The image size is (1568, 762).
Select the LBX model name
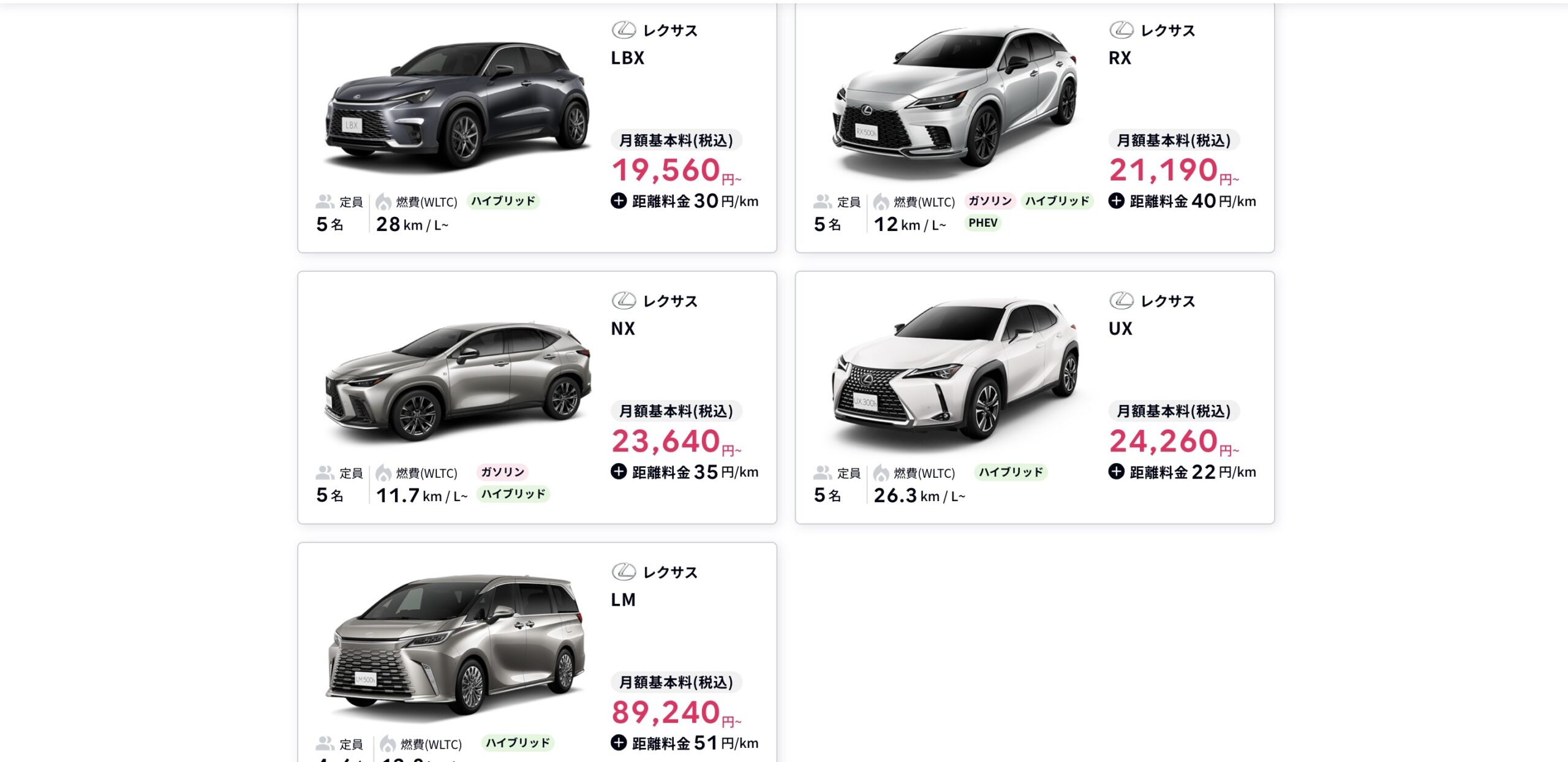[x=628, y=58]
